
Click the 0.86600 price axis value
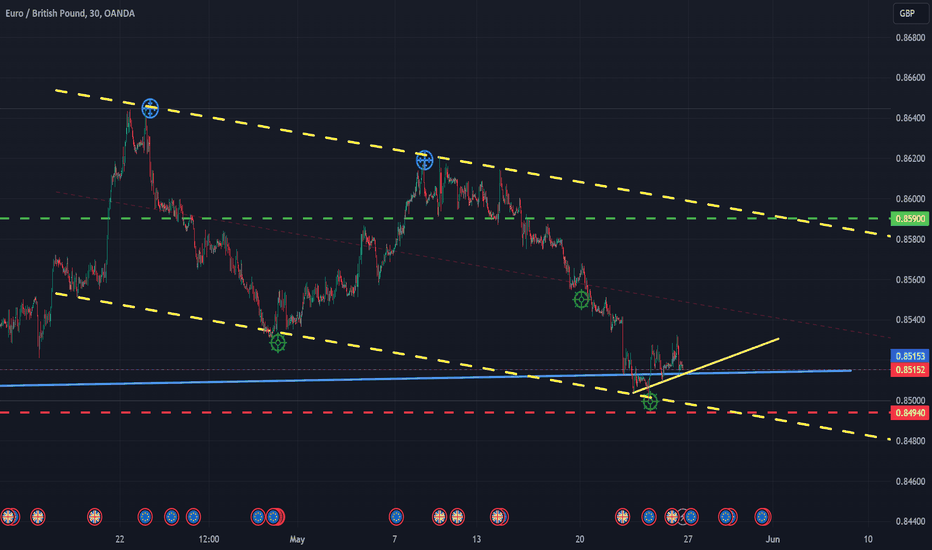[910, 78]
